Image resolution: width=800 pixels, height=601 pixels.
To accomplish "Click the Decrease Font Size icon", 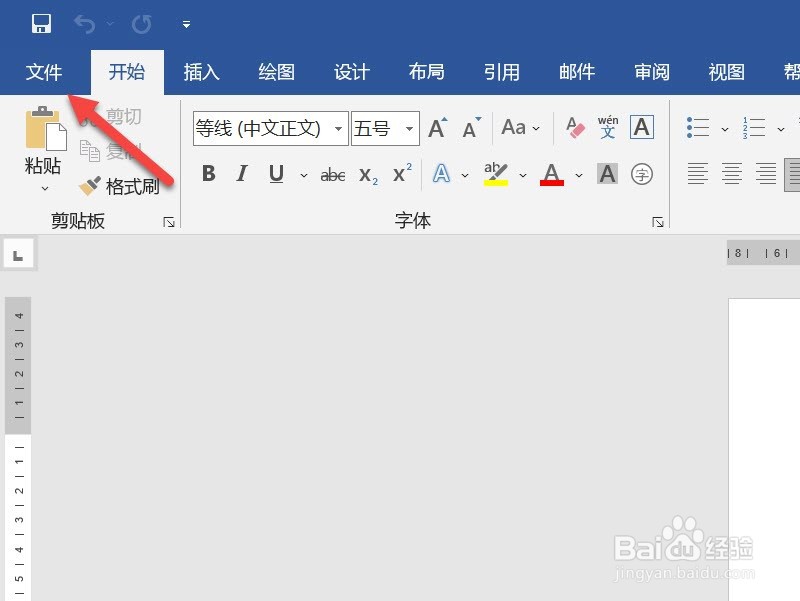I will click(x=471, y=128).
